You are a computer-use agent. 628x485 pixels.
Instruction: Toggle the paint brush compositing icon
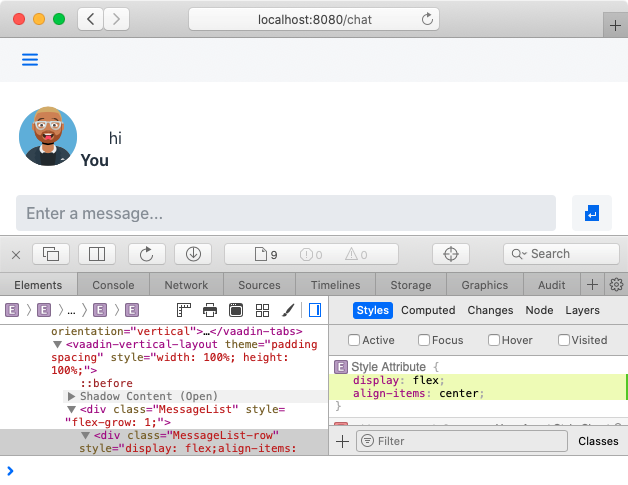click(x=288, y=310)
